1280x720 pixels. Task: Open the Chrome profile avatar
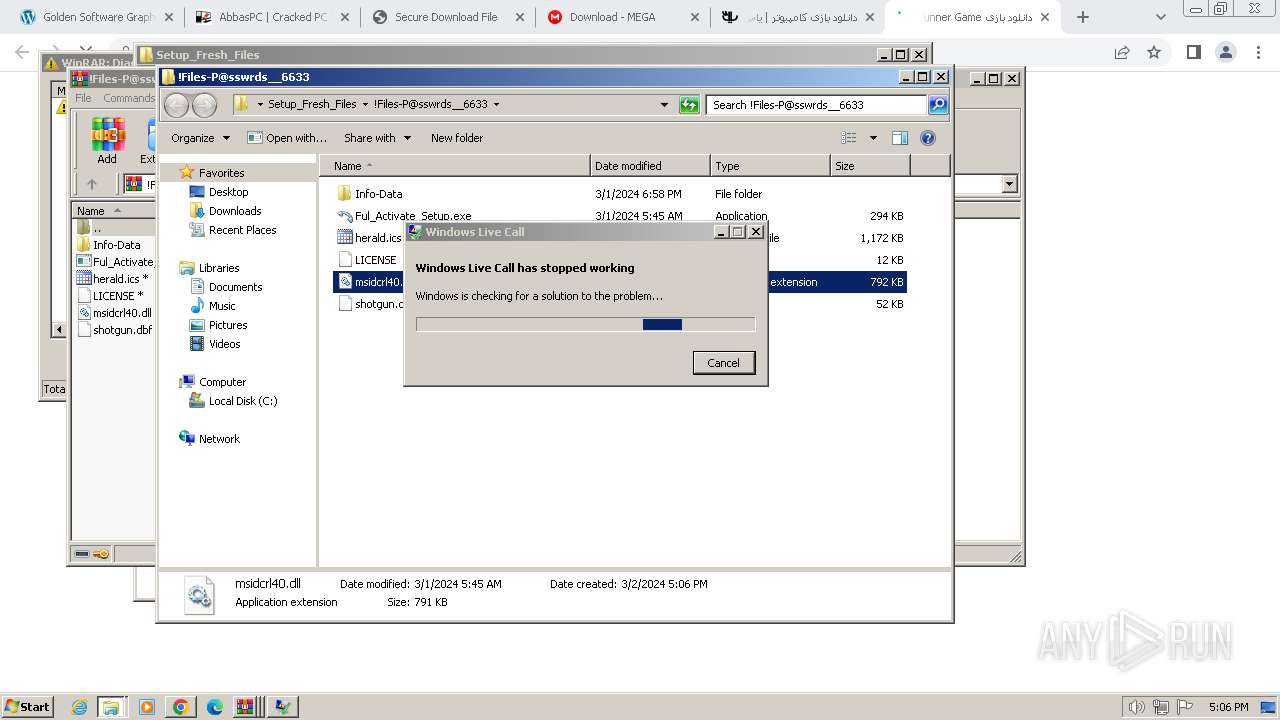pos(1225,52)
